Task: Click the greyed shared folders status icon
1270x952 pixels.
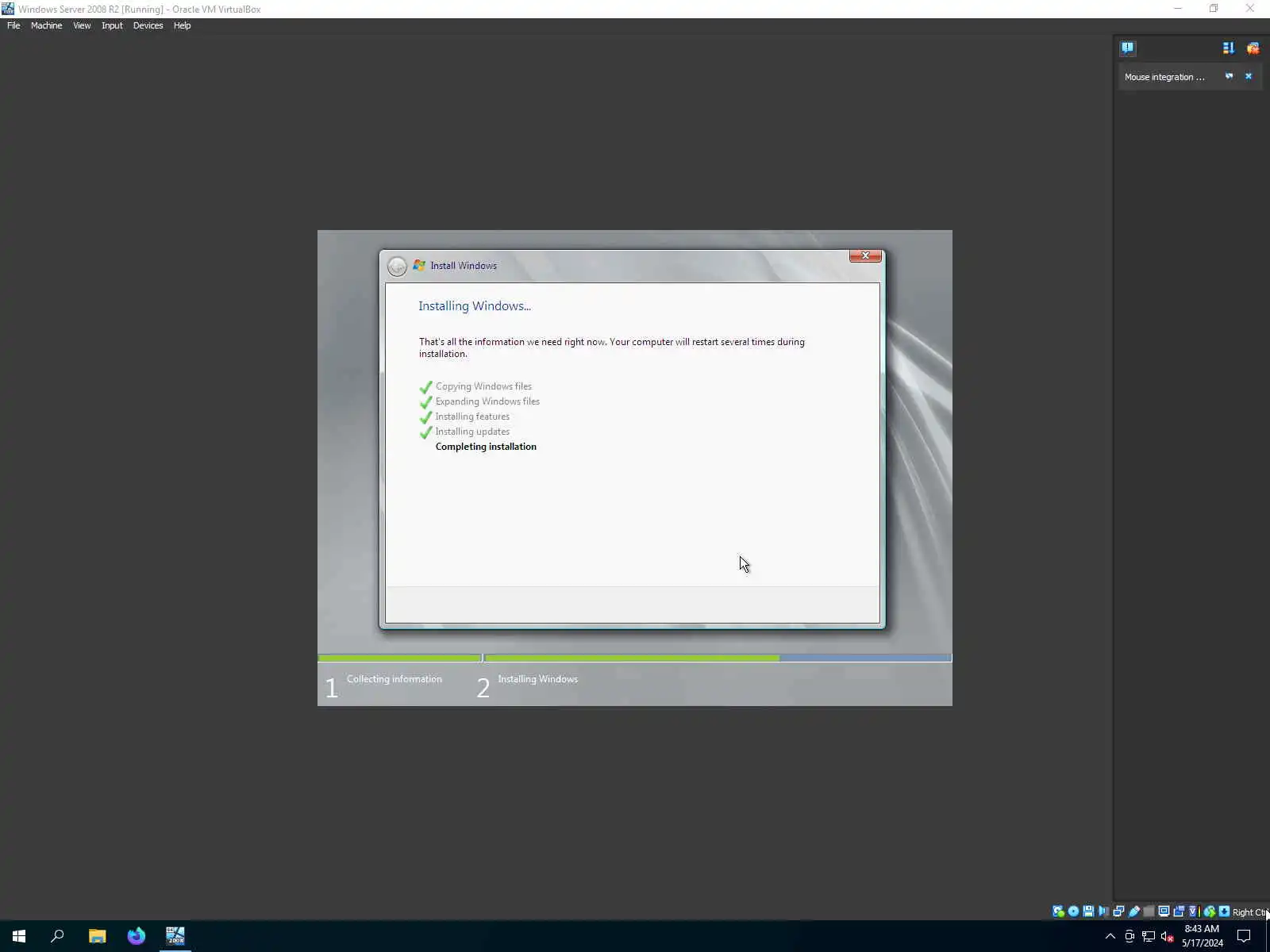Action: pos(1149,912)
